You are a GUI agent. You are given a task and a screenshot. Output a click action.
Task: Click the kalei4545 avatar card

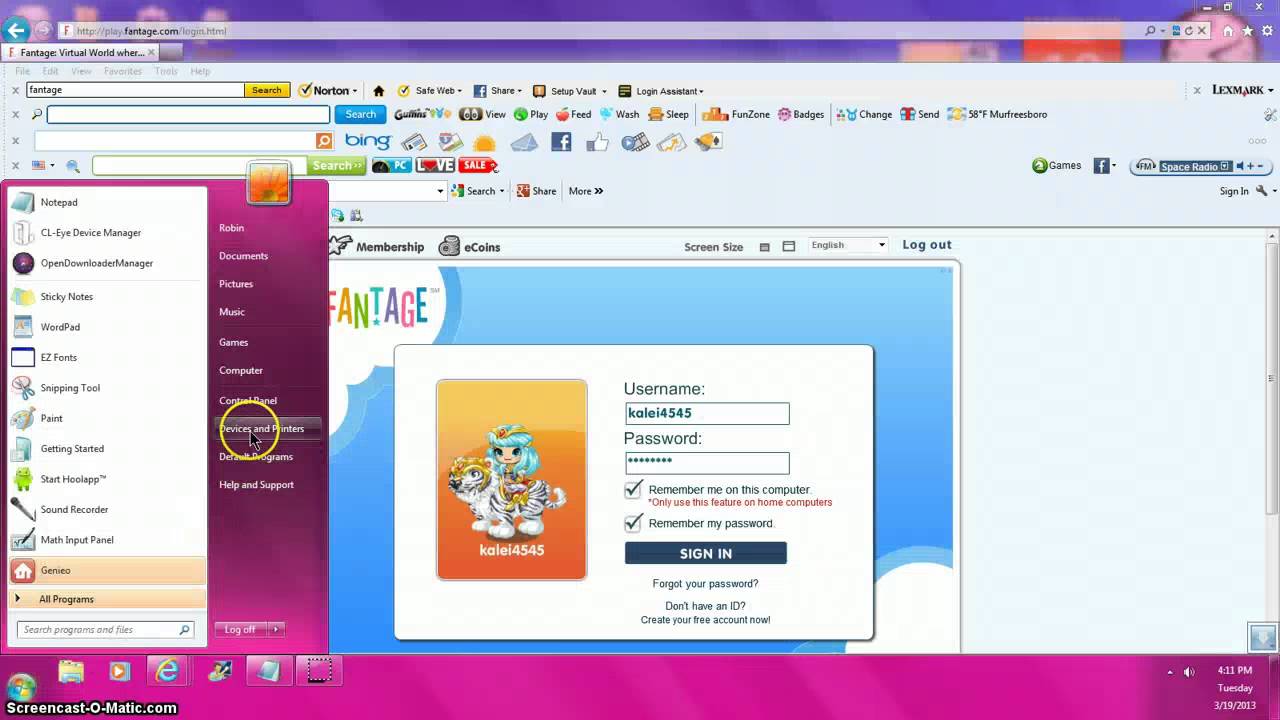[x=512, y=480]
